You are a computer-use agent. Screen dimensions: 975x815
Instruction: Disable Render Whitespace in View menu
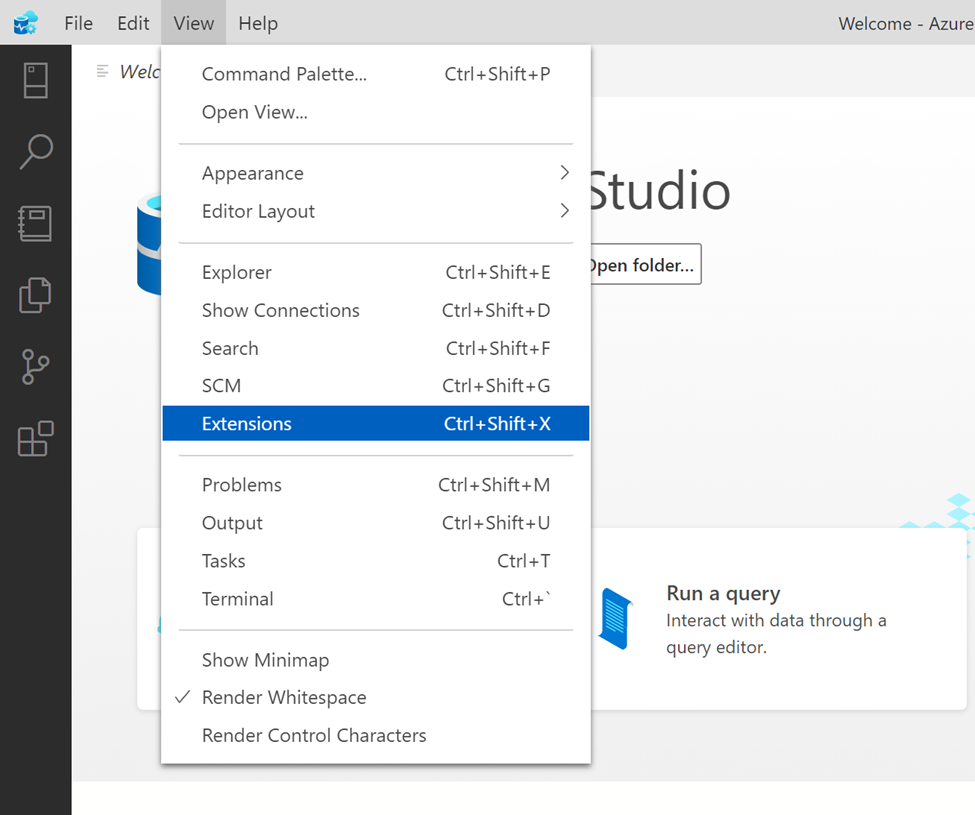(284, 698)
